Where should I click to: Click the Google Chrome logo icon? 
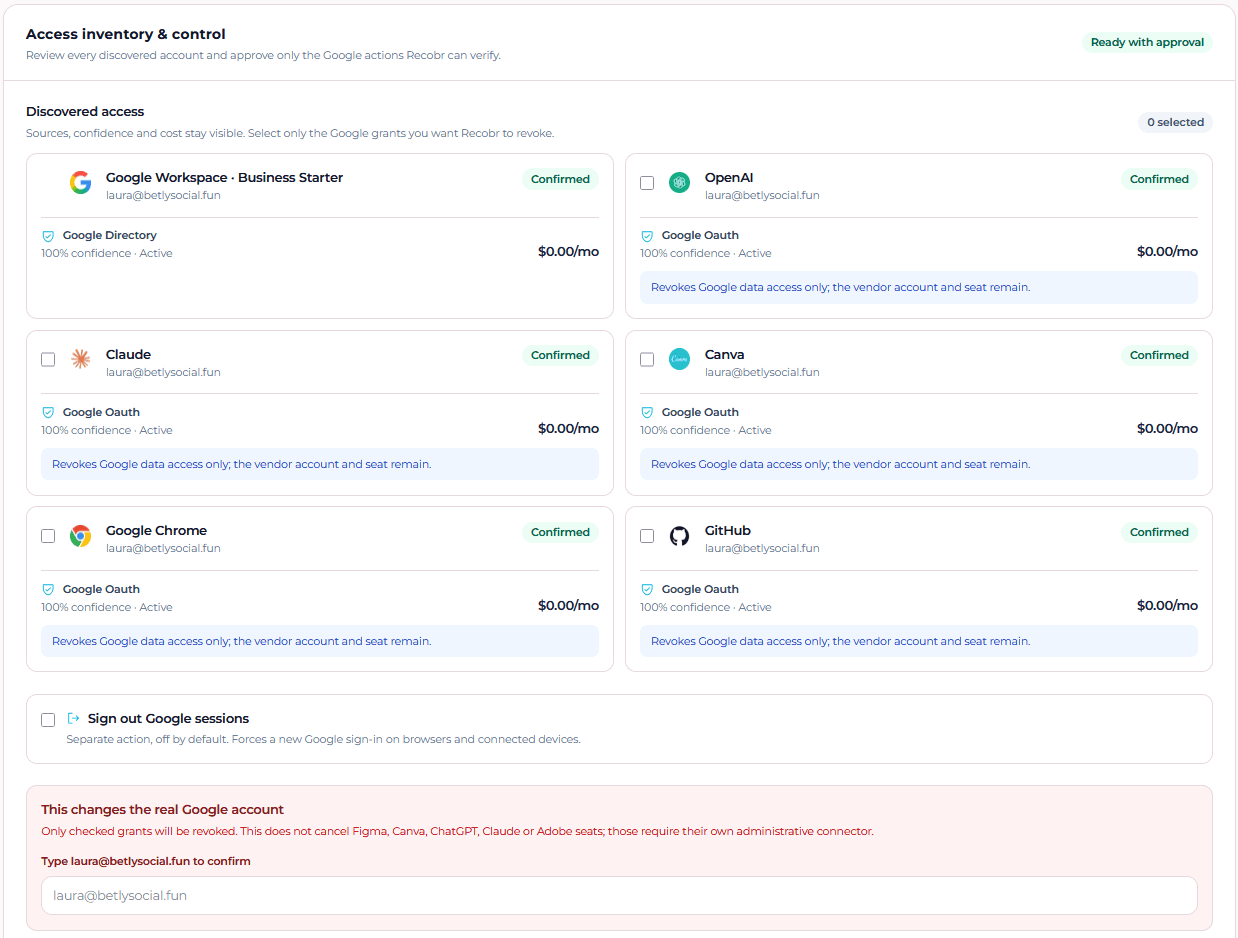click(81, 536)
